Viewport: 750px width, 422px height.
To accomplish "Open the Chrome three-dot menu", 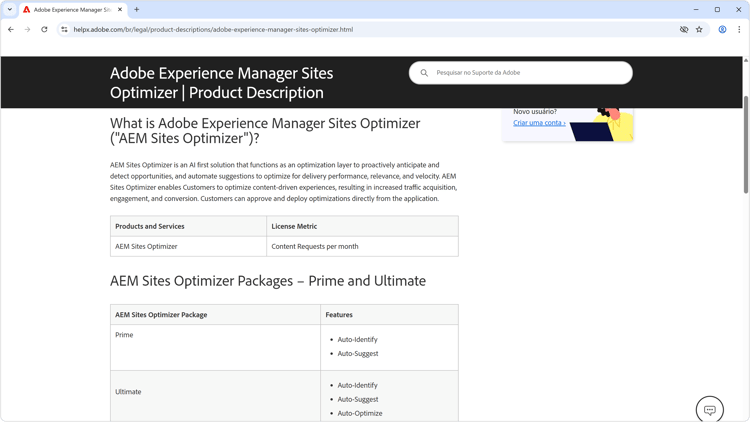I will point(739,29).
